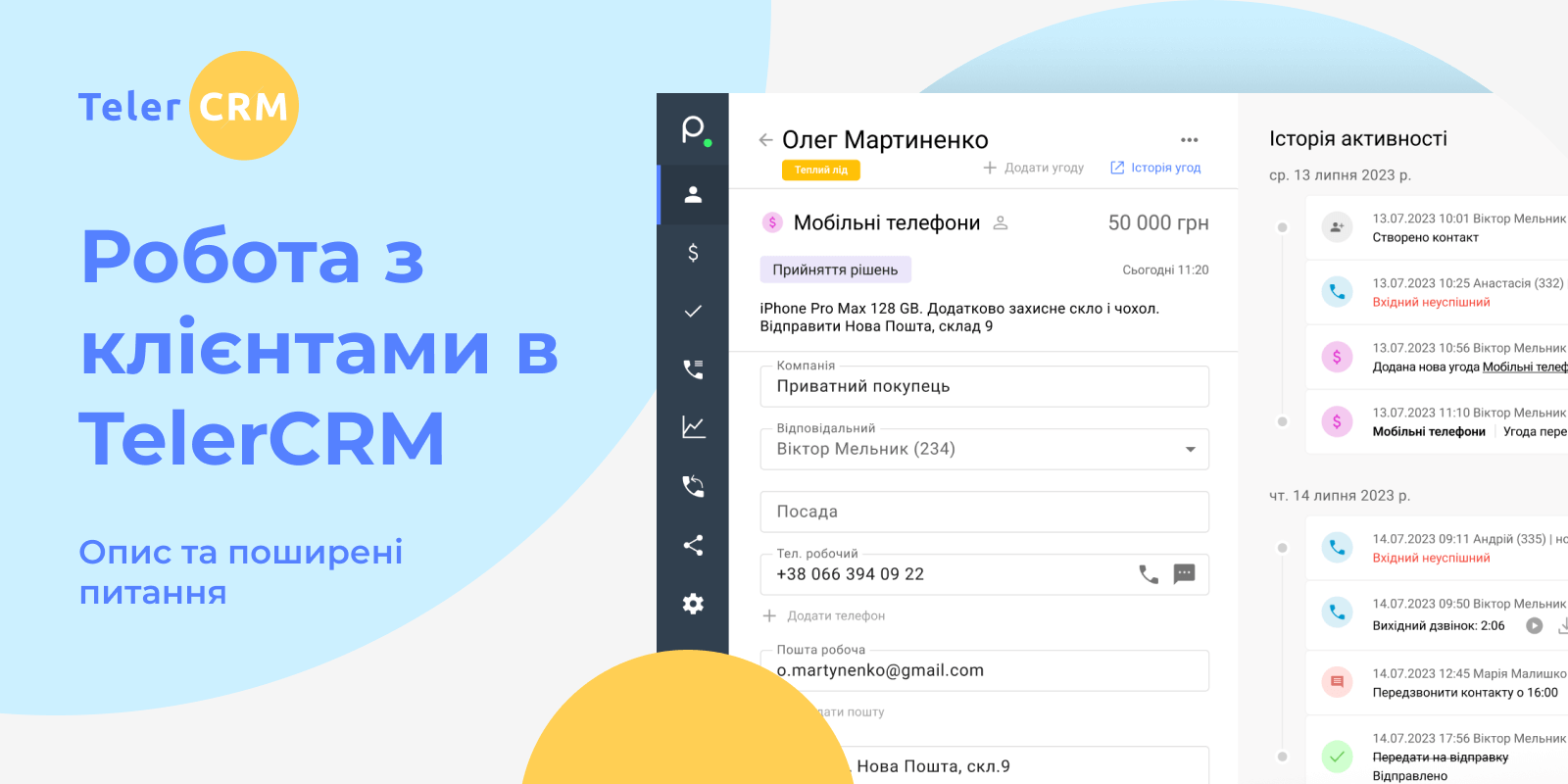This screenshot has width=1568, height=784.
Task: Click comment icon of Марія Малишко entry
Action: click(1337, 681)
